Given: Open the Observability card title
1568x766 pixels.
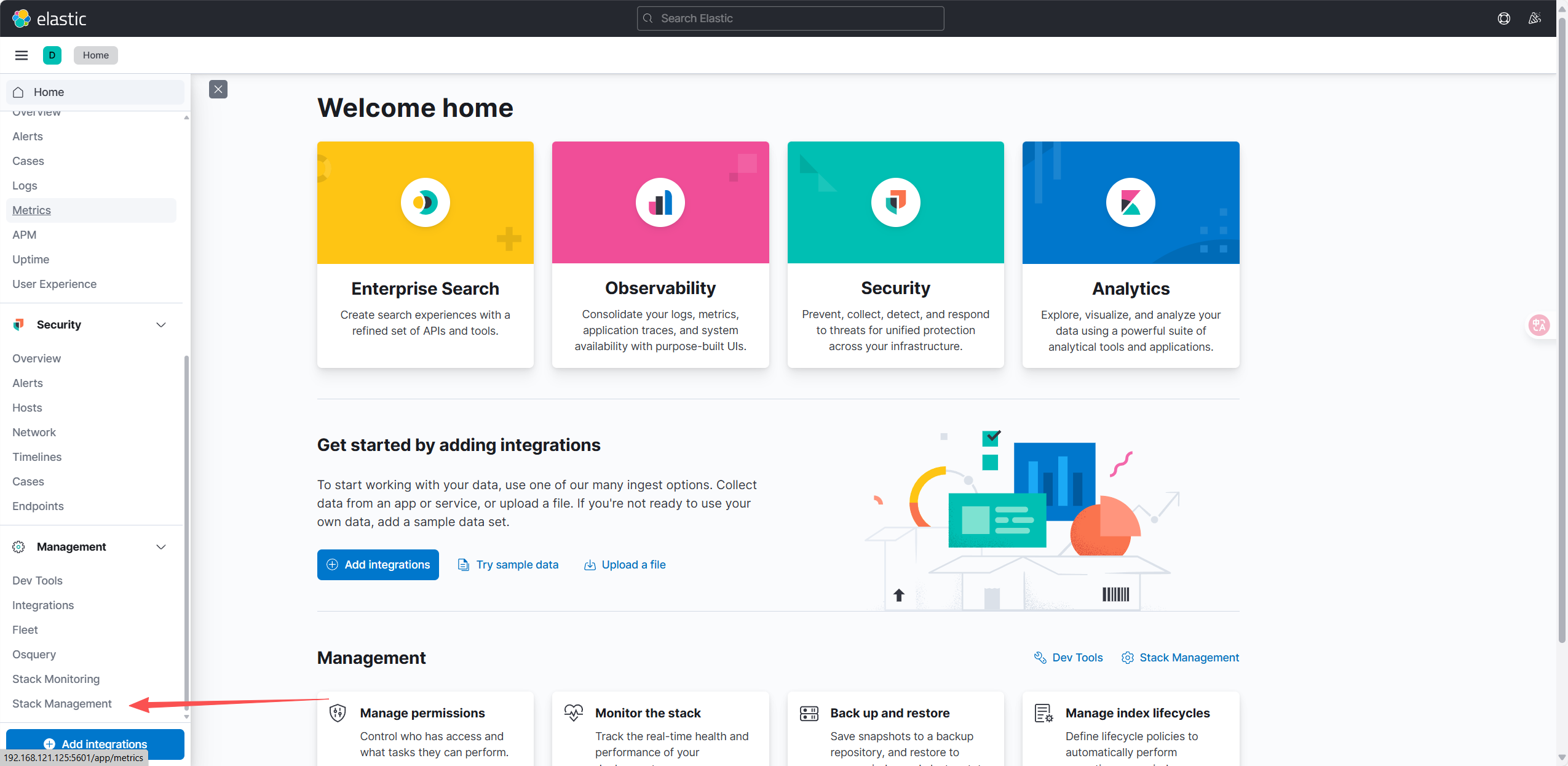Looking at the screenshot, I should pyautogui.click(x=660, y=288).
